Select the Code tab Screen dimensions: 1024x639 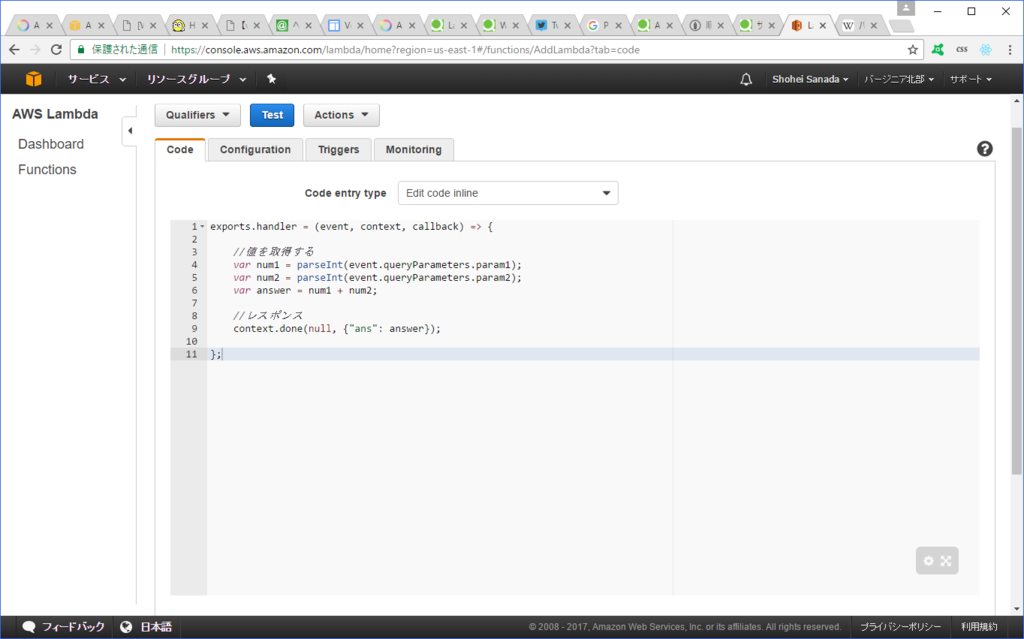[180, 150]
